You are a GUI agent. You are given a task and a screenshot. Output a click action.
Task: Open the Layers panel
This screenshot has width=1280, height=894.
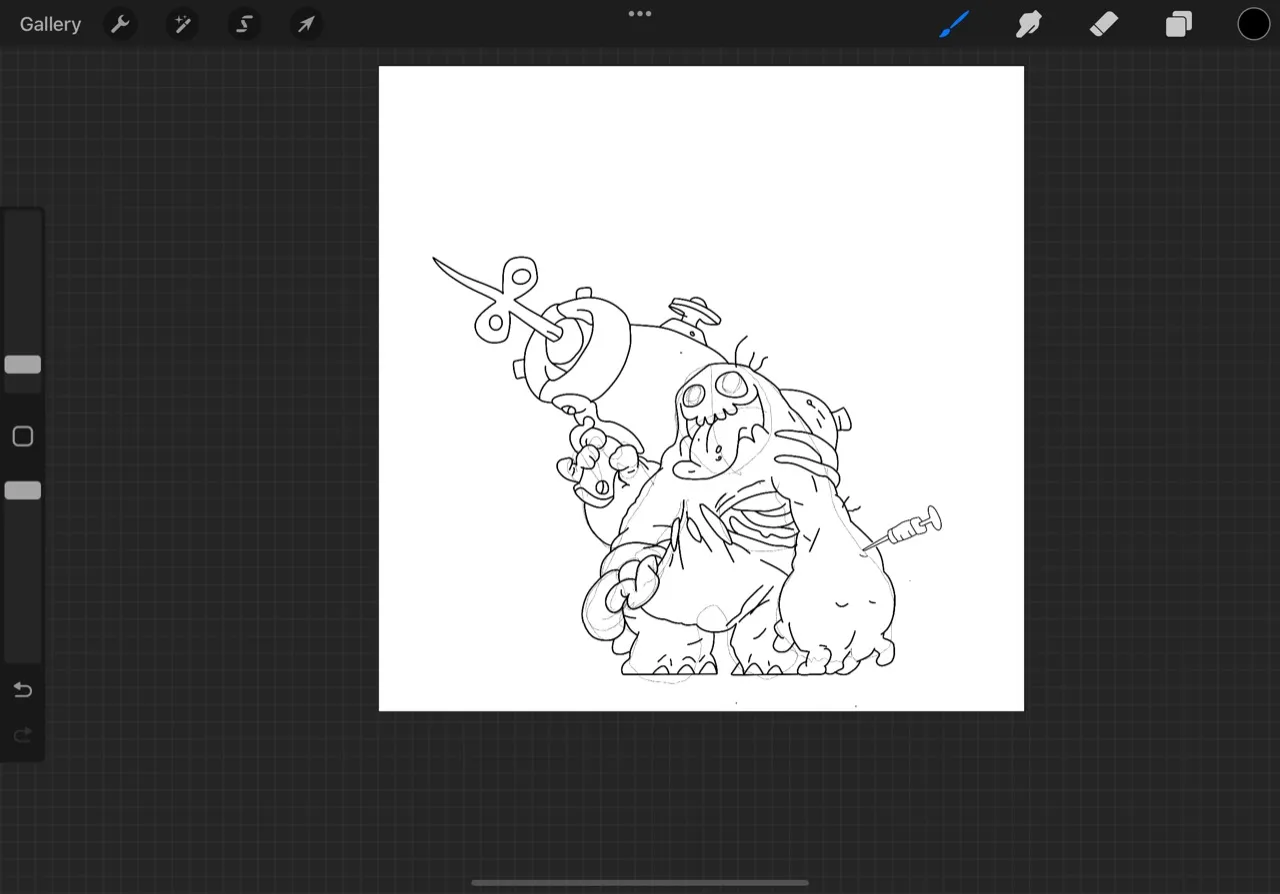click(1179, 24)
